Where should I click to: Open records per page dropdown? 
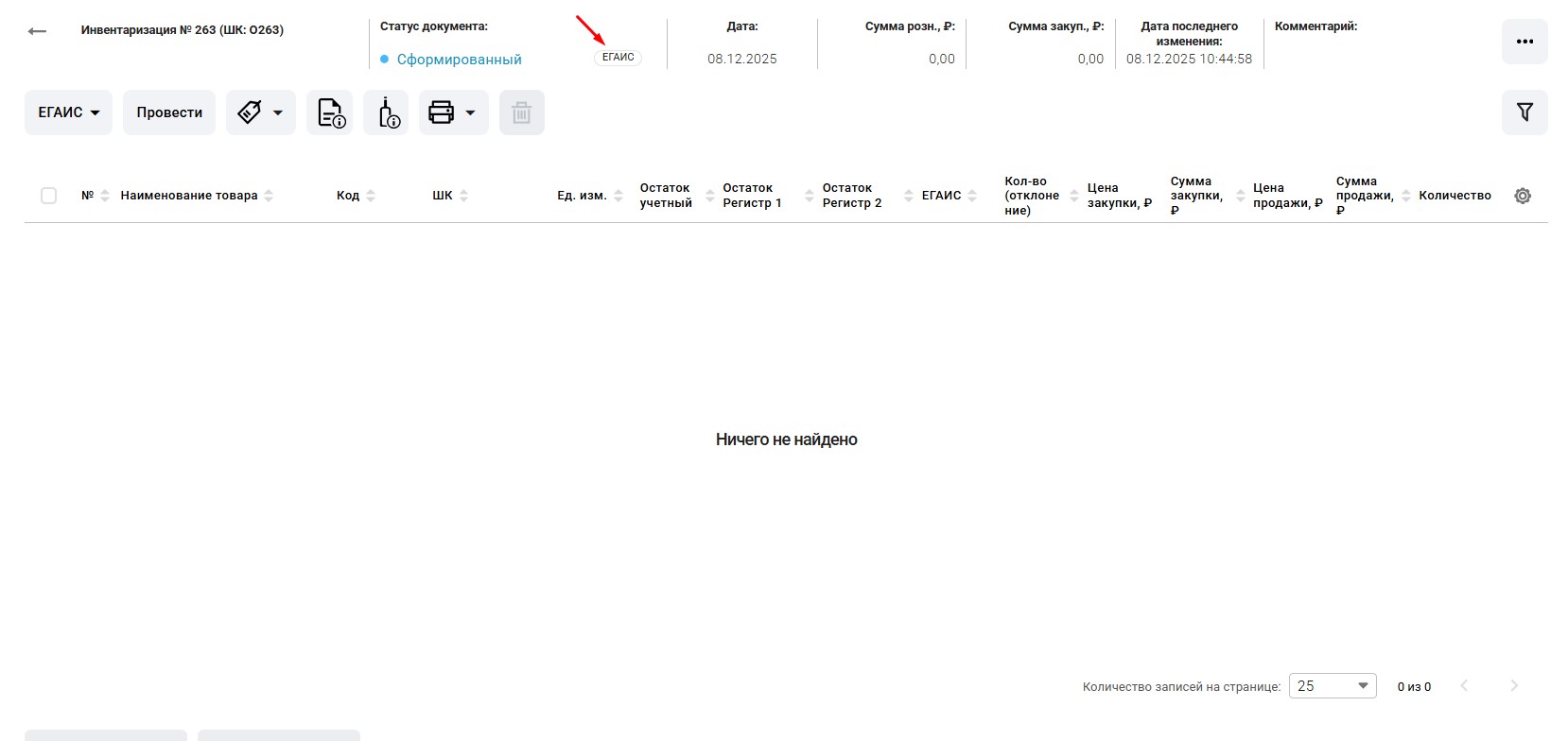(x=1332, y=686)
